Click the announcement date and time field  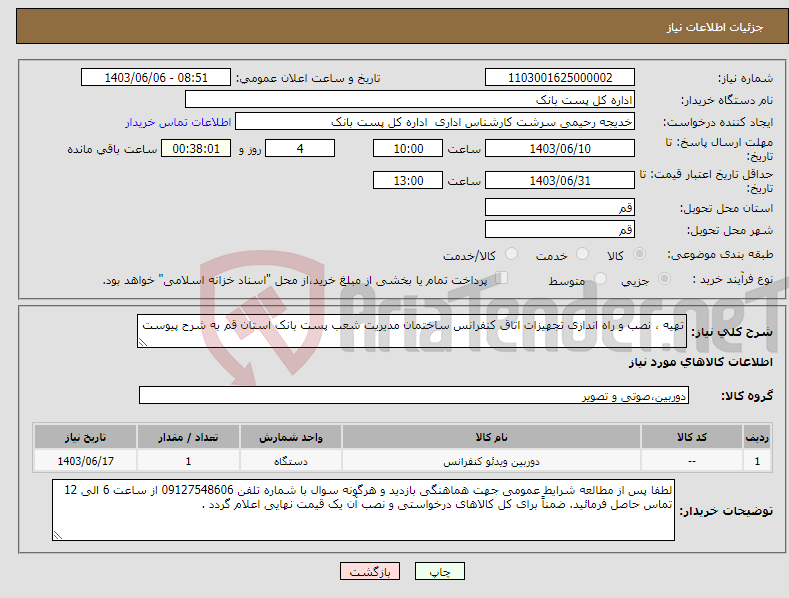click(156, 78)
